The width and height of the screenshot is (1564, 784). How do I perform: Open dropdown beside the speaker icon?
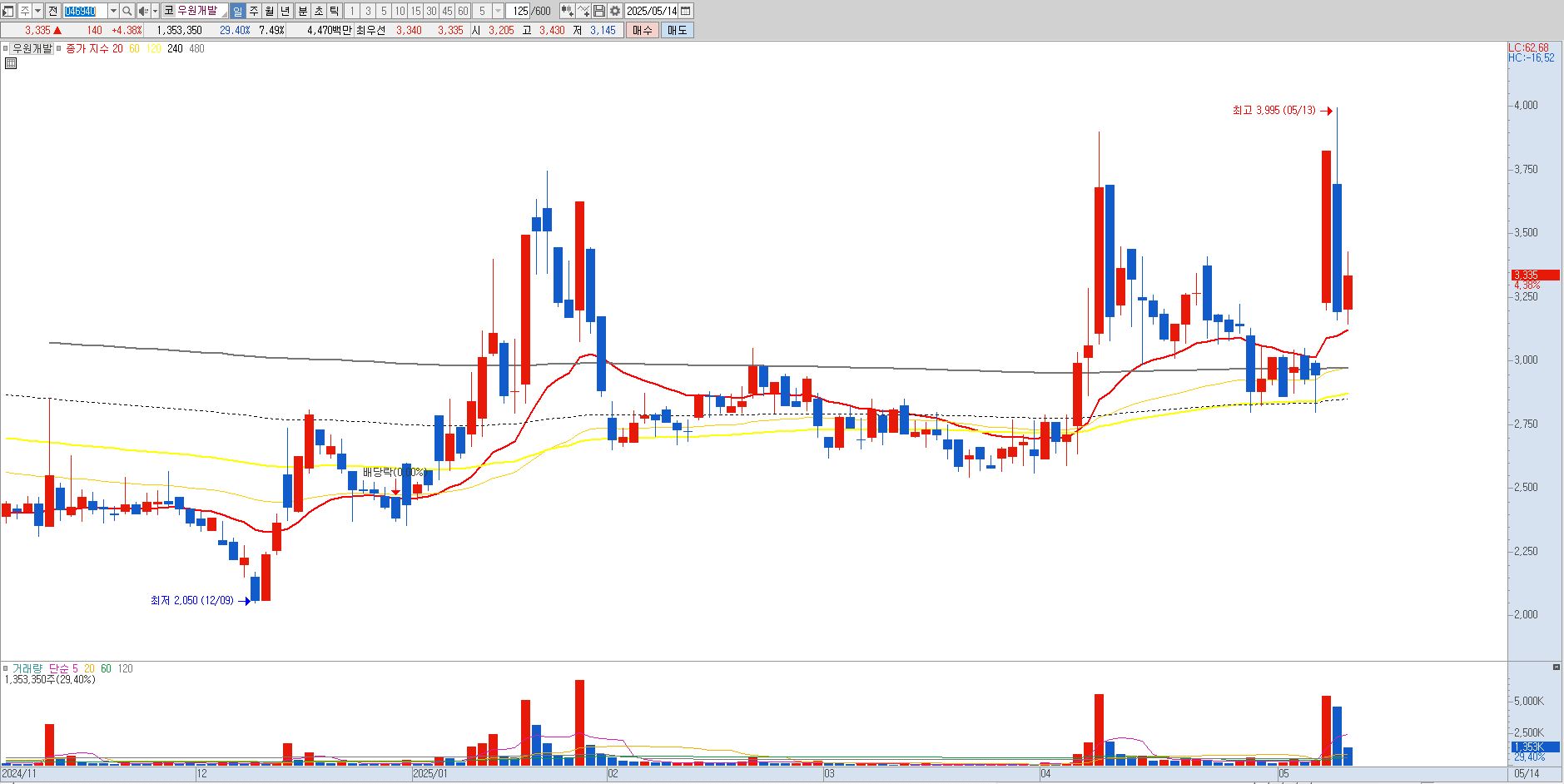pos(155,11)
